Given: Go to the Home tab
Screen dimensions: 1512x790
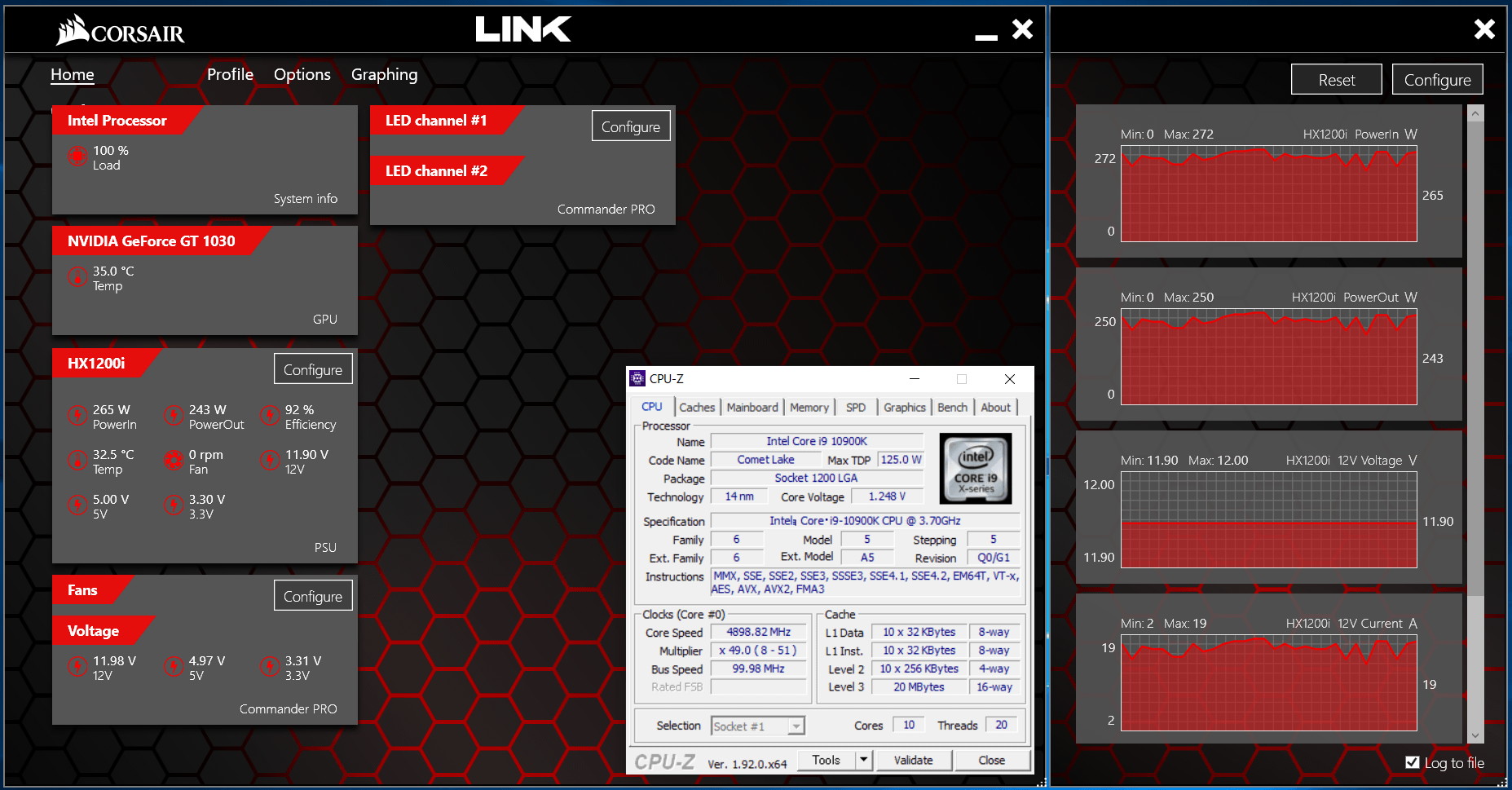Looking at the screenshot, I should (73, 74).
